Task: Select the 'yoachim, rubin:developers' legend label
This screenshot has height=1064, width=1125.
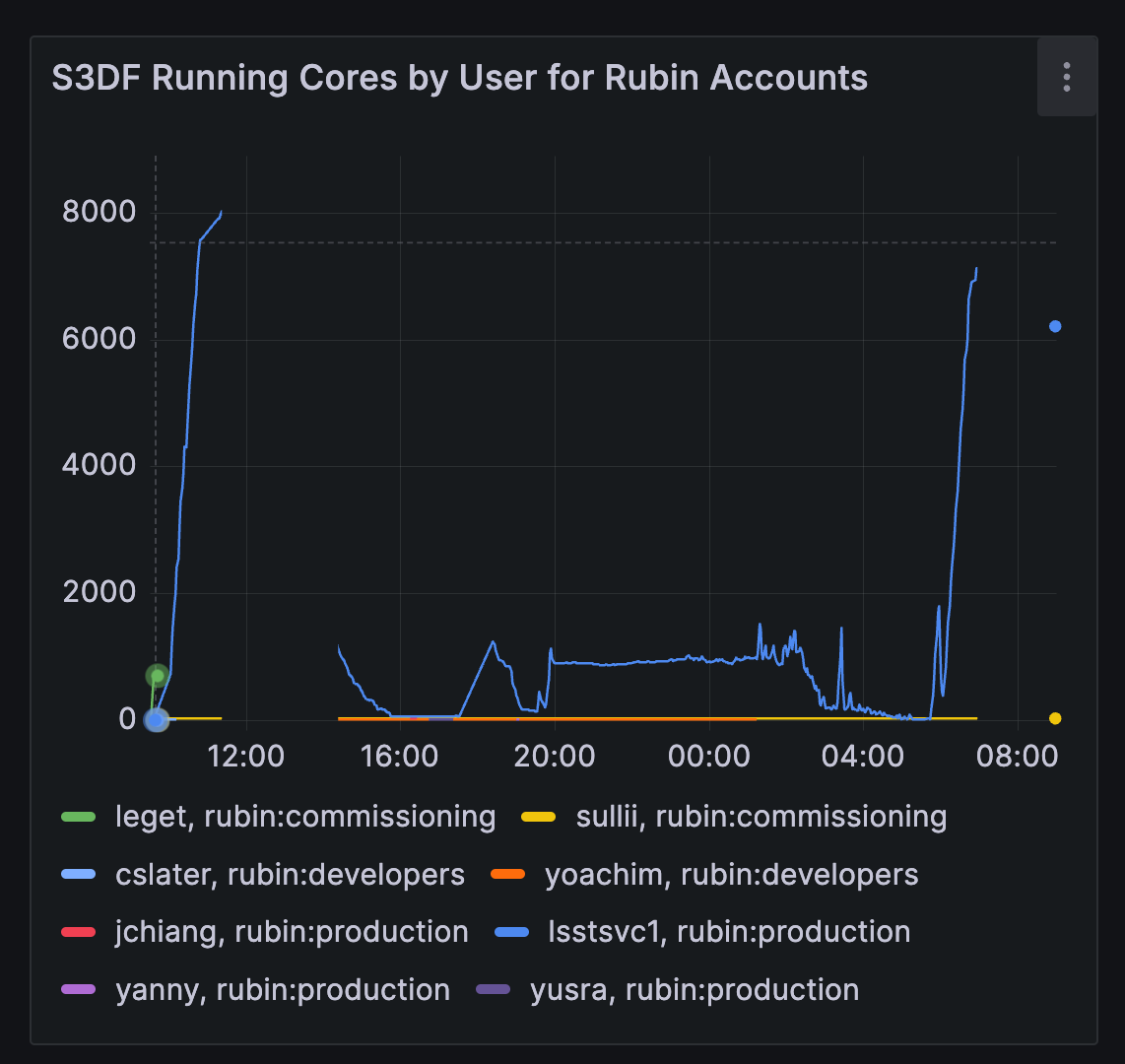Action: click(x=731, y=874)
